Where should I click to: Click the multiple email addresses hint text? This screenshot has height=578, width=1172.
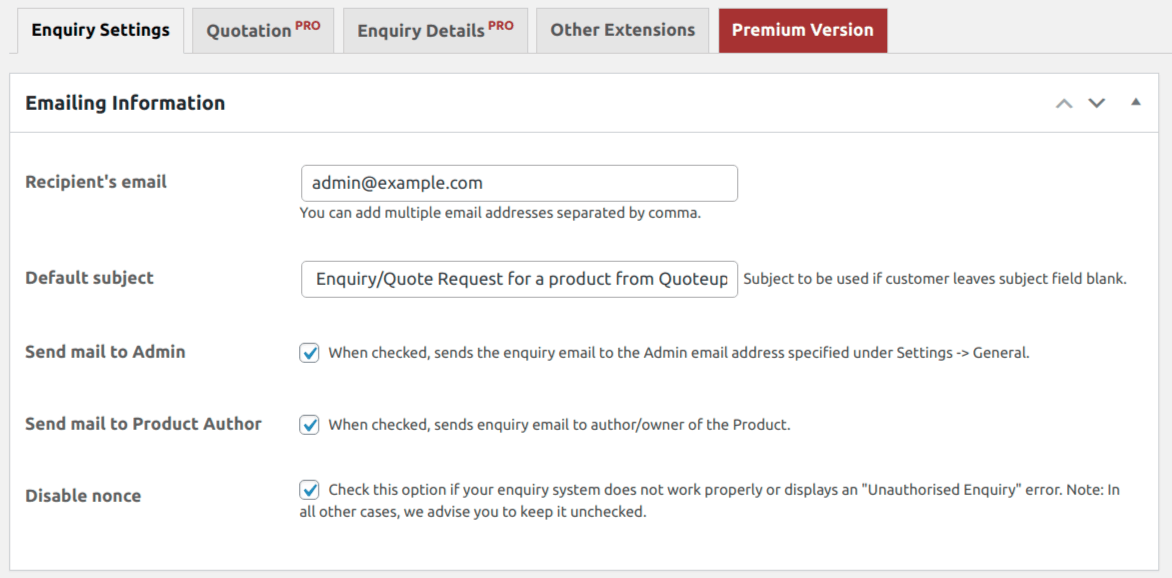point(500,213)
